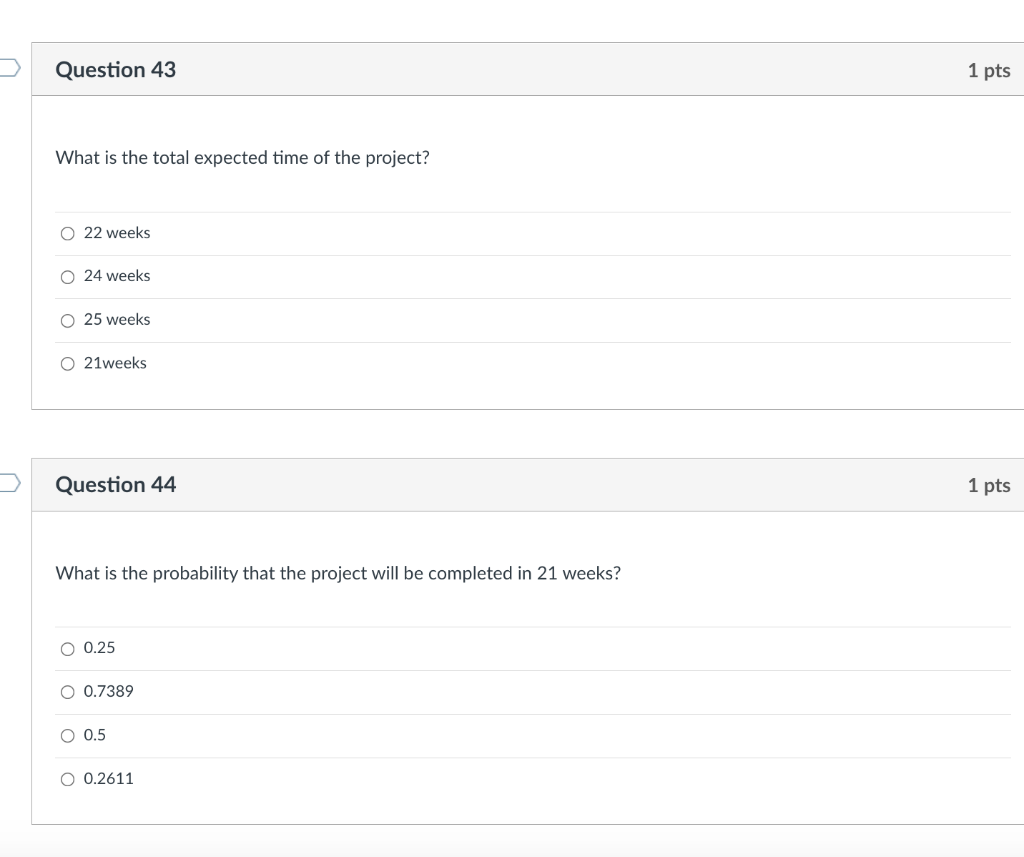1024x857 pixels.
Task: Select the 0.25 probability answer
Action: (x=67, y=648)
